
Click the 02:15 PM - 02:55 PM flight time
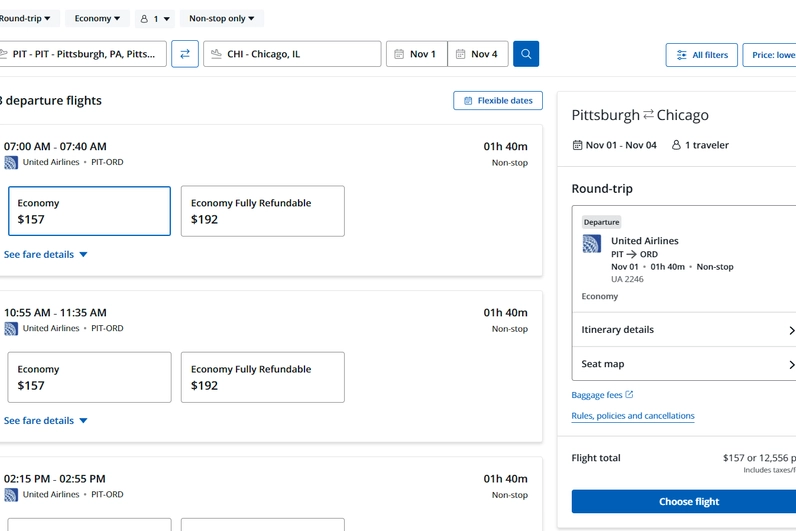click(x=55, y=479)
